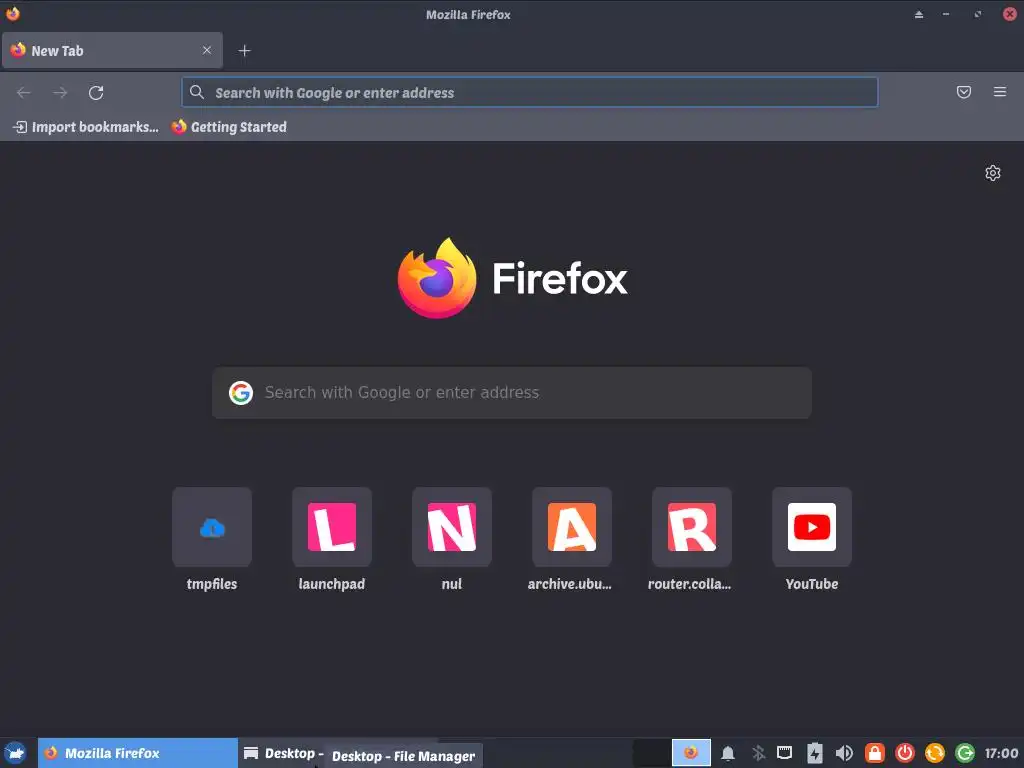Viewport: 1024px width, 768px height.
Task: Click the title bar eject-style keep-above button
Action: 919,14
